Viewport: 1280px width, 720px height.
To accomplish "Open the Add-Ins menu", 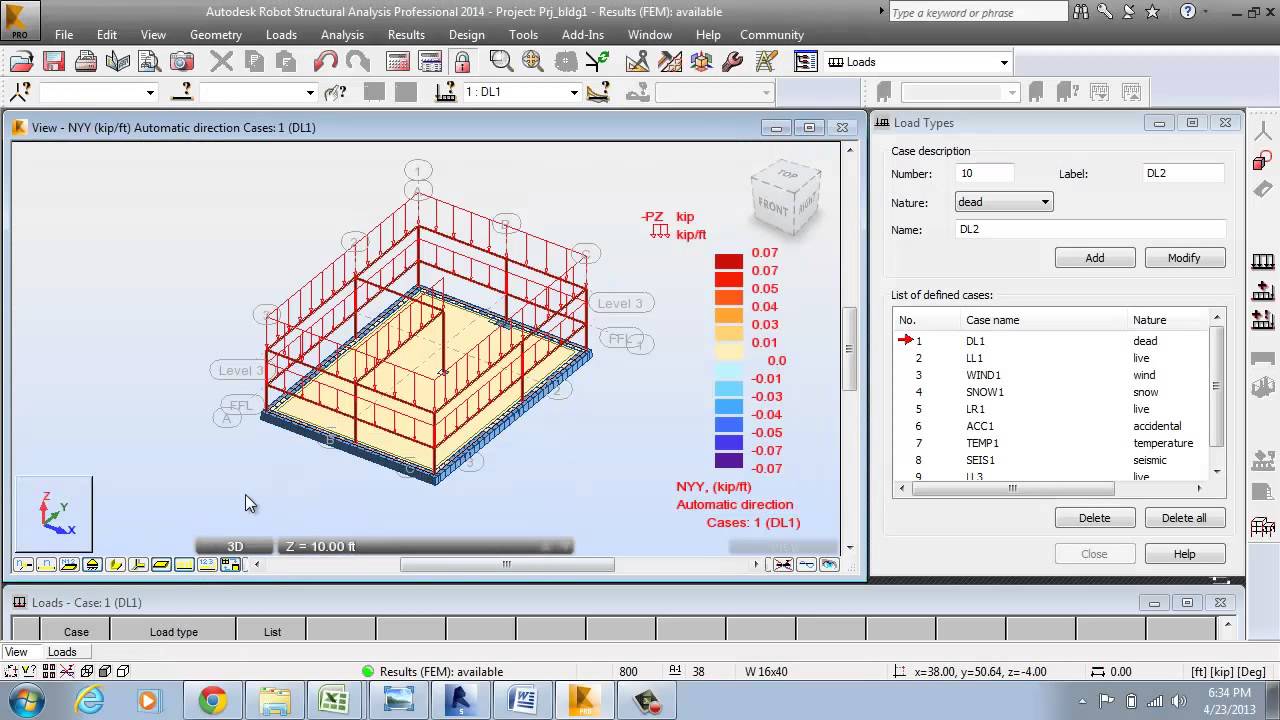I will (583, 35).
